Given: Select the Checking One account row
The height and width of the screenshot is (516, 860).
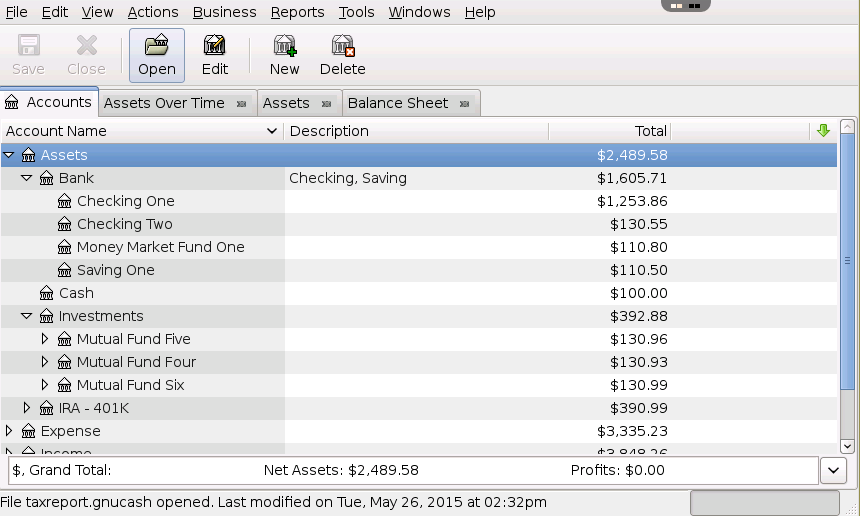Looking at the screenshot, I should (125, 201).
